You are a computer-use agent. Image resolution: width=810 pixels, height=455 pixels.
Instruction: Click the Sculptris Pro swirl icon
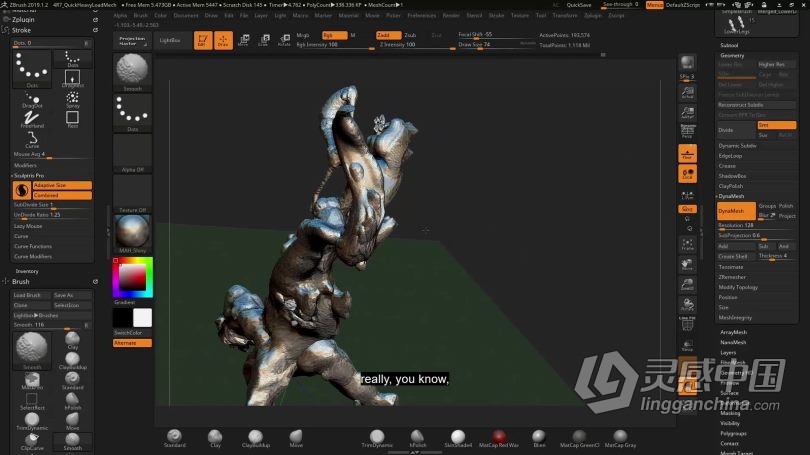pos(22,191)
